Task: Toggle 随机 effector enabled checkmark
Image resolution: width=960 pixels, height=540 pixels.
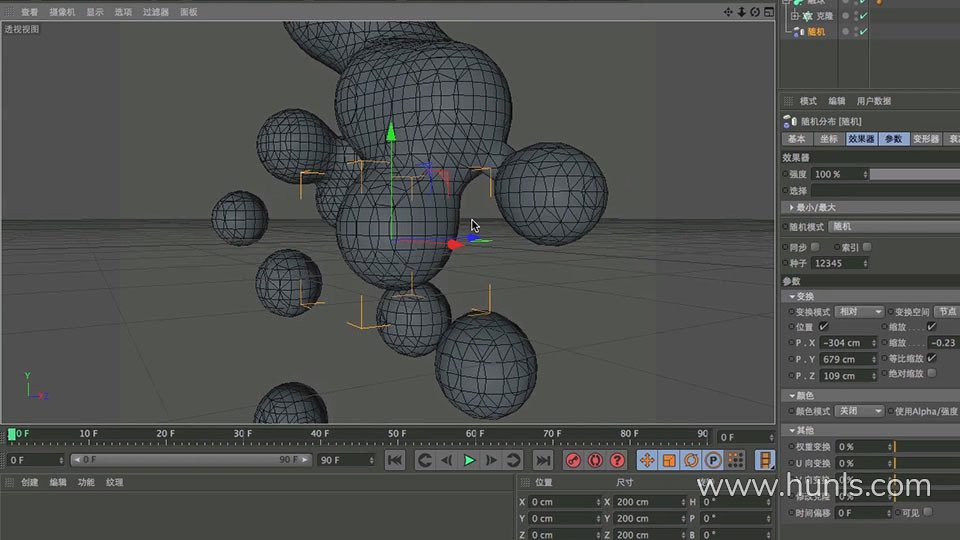Action: (x=863, y=31)
